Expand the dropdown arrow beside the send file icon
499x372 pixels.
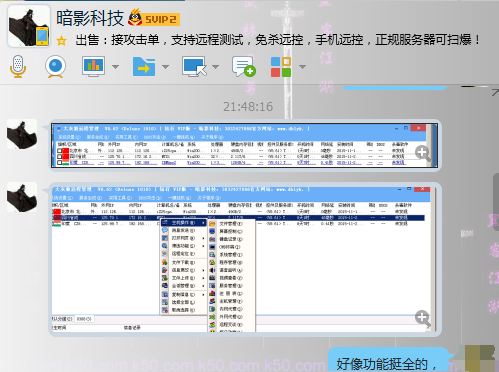click(x=165, y=67)
